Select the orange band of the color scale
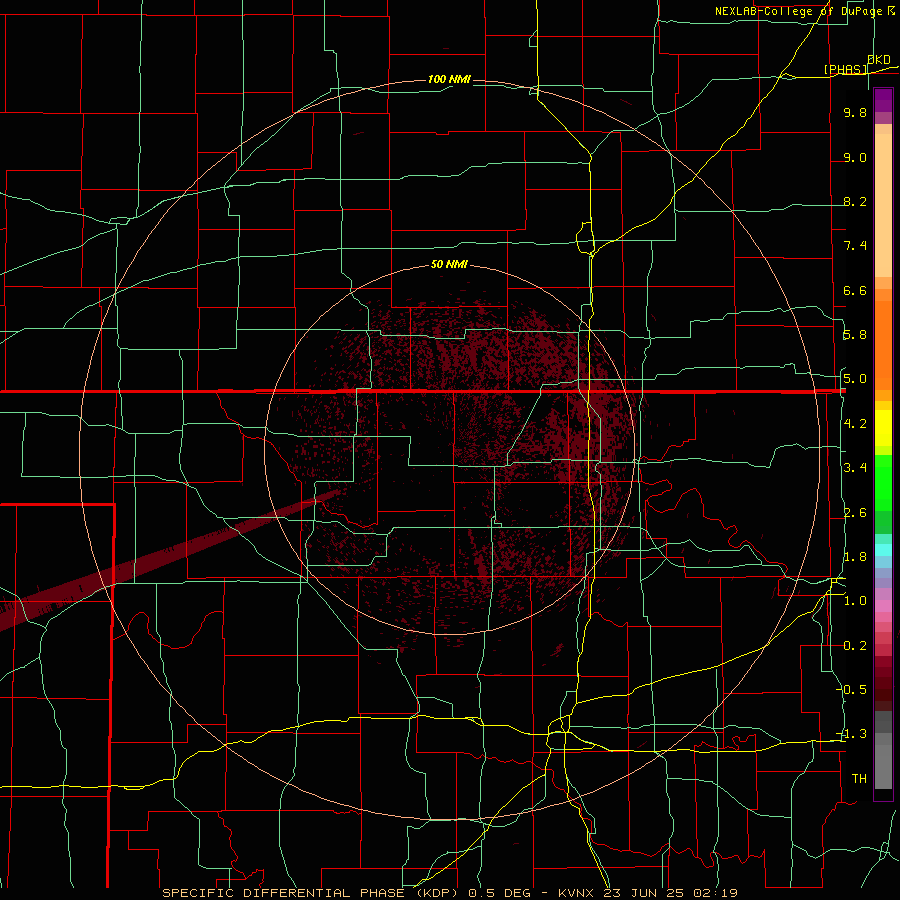900x900 pixels. click(883, 344)
